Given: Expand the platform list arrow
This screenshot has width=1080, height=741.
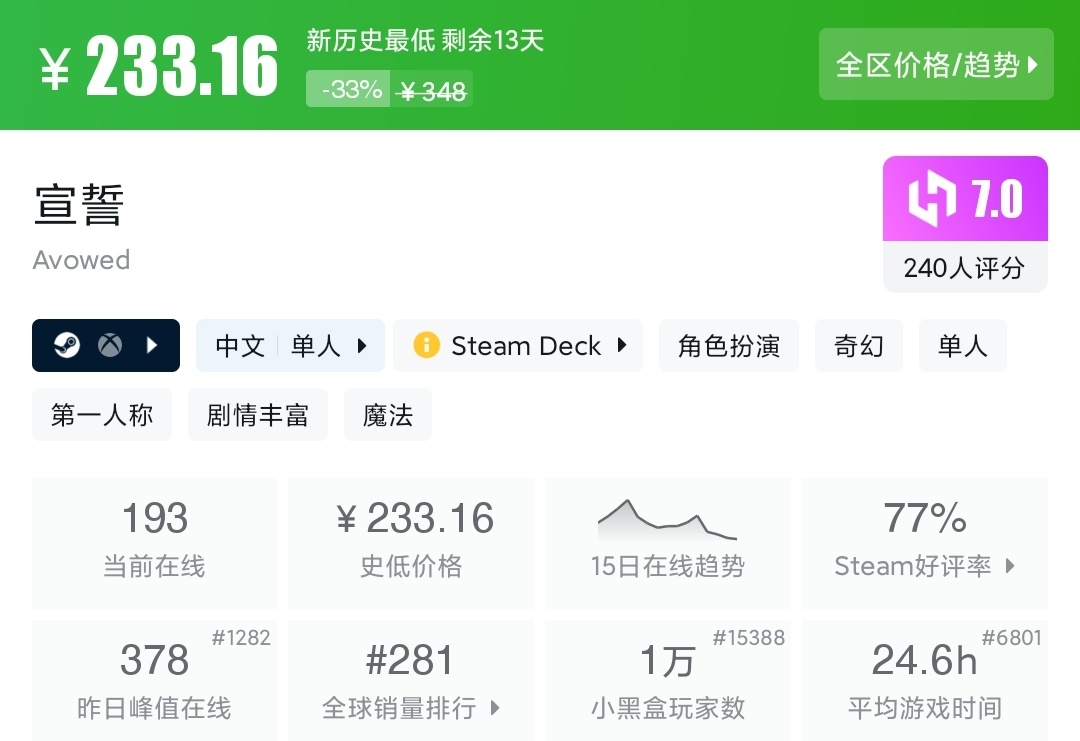Looking at the screenshot, I should 153,346.
